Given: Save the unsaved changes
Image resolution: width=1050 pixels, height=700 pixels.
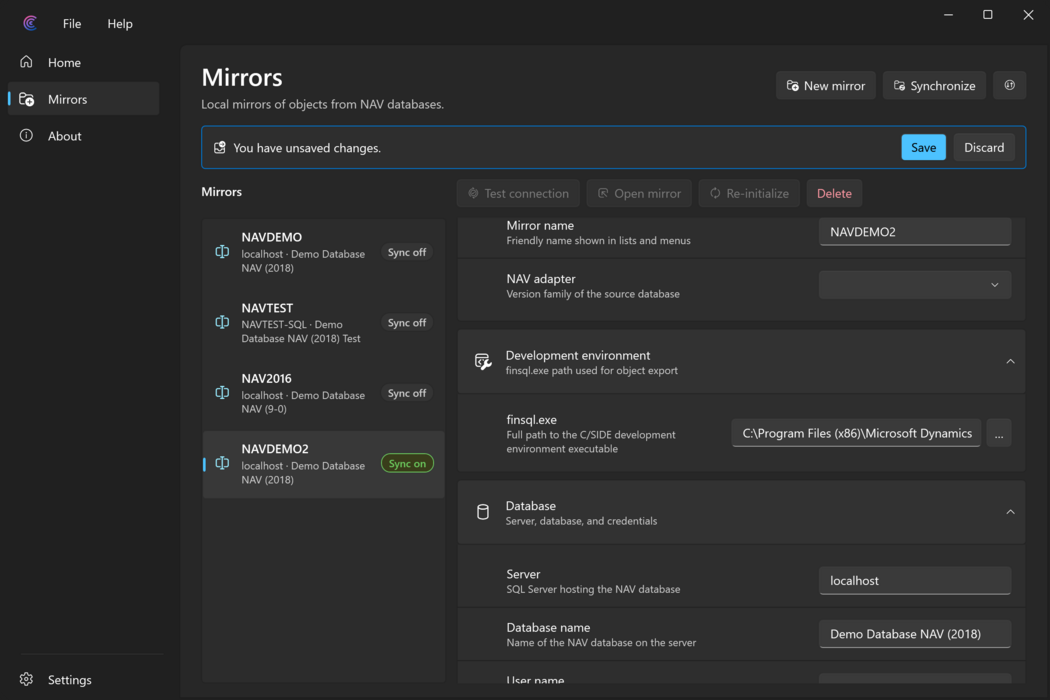Looking at the screenshot, I should (x=923, y=147).
